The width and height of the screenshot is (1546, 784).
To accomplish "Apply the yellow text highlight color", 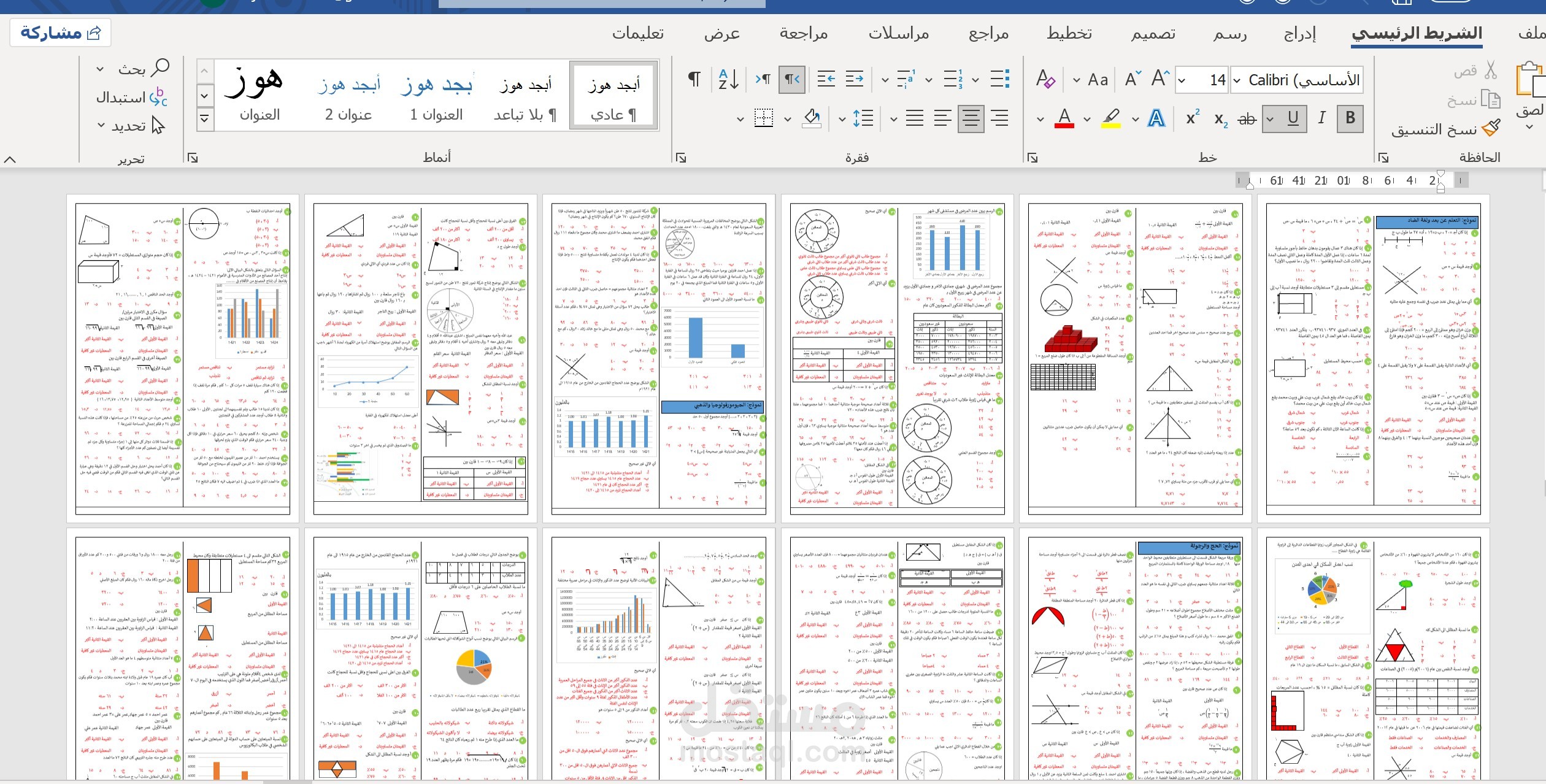I will click(1111, 118).
